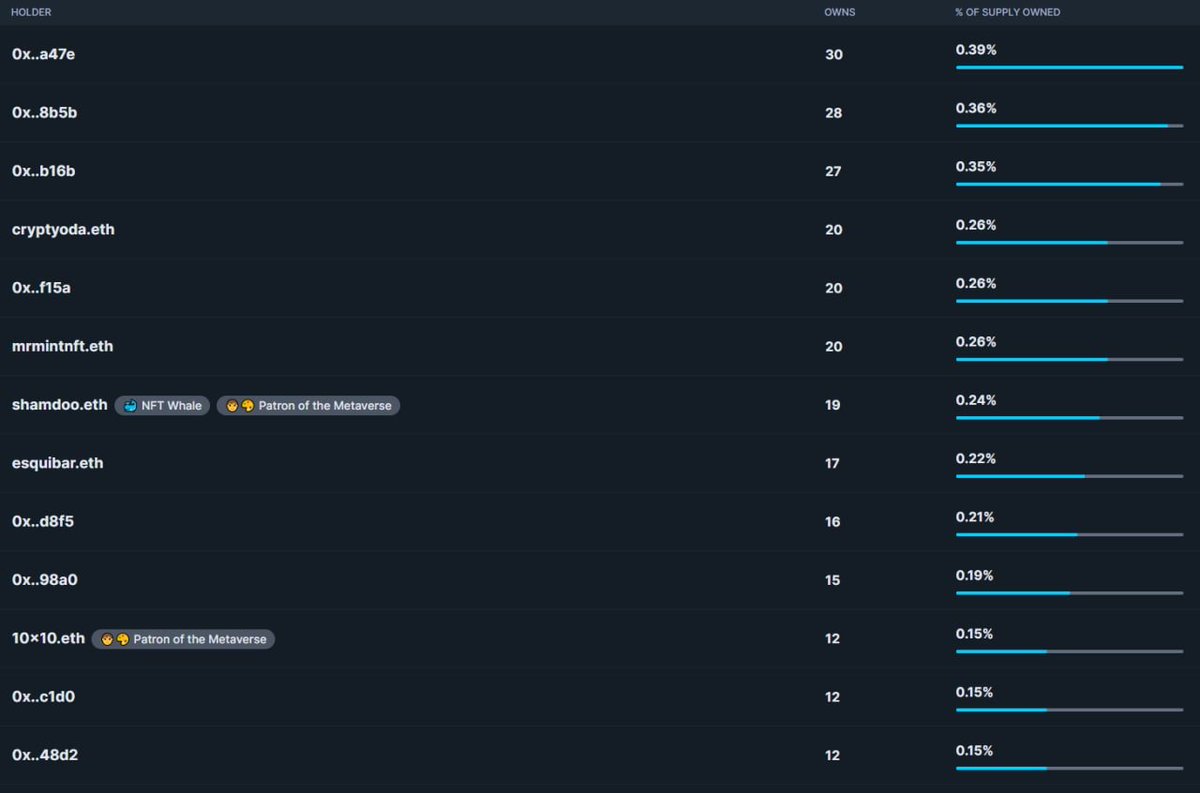
Task: Open holder 0x..a47e
Action: tap(43, 54)
